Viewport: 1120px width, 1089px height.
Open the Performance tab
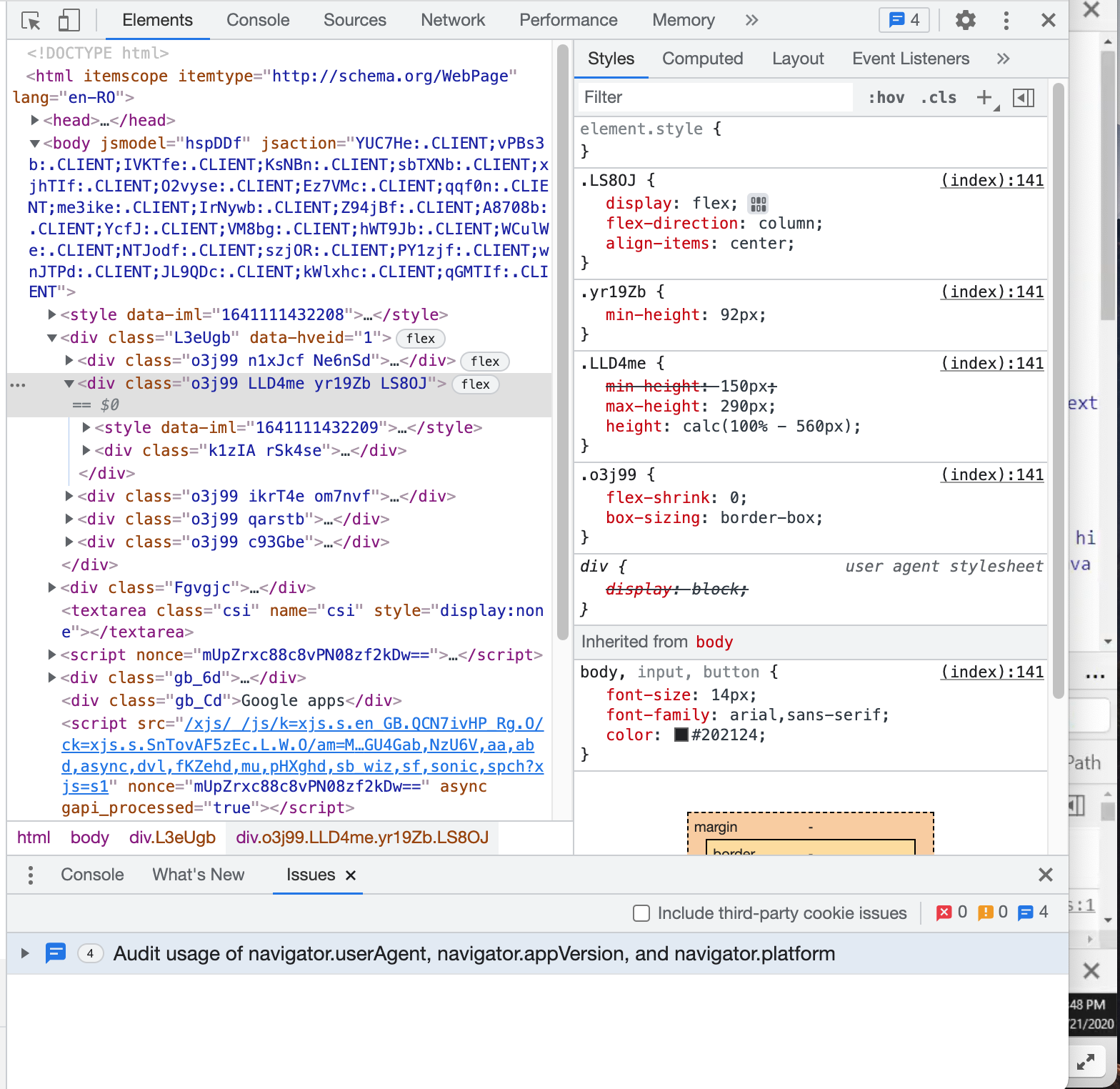click(568, 20)
